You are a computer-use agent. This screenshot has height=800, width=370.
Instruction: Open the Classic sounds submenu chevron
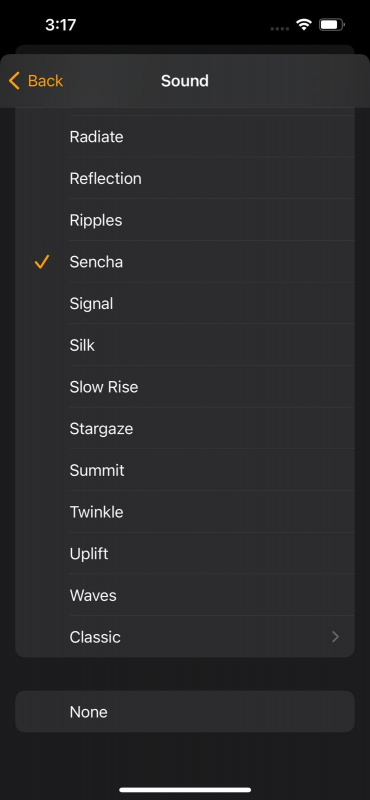[335, 637]
